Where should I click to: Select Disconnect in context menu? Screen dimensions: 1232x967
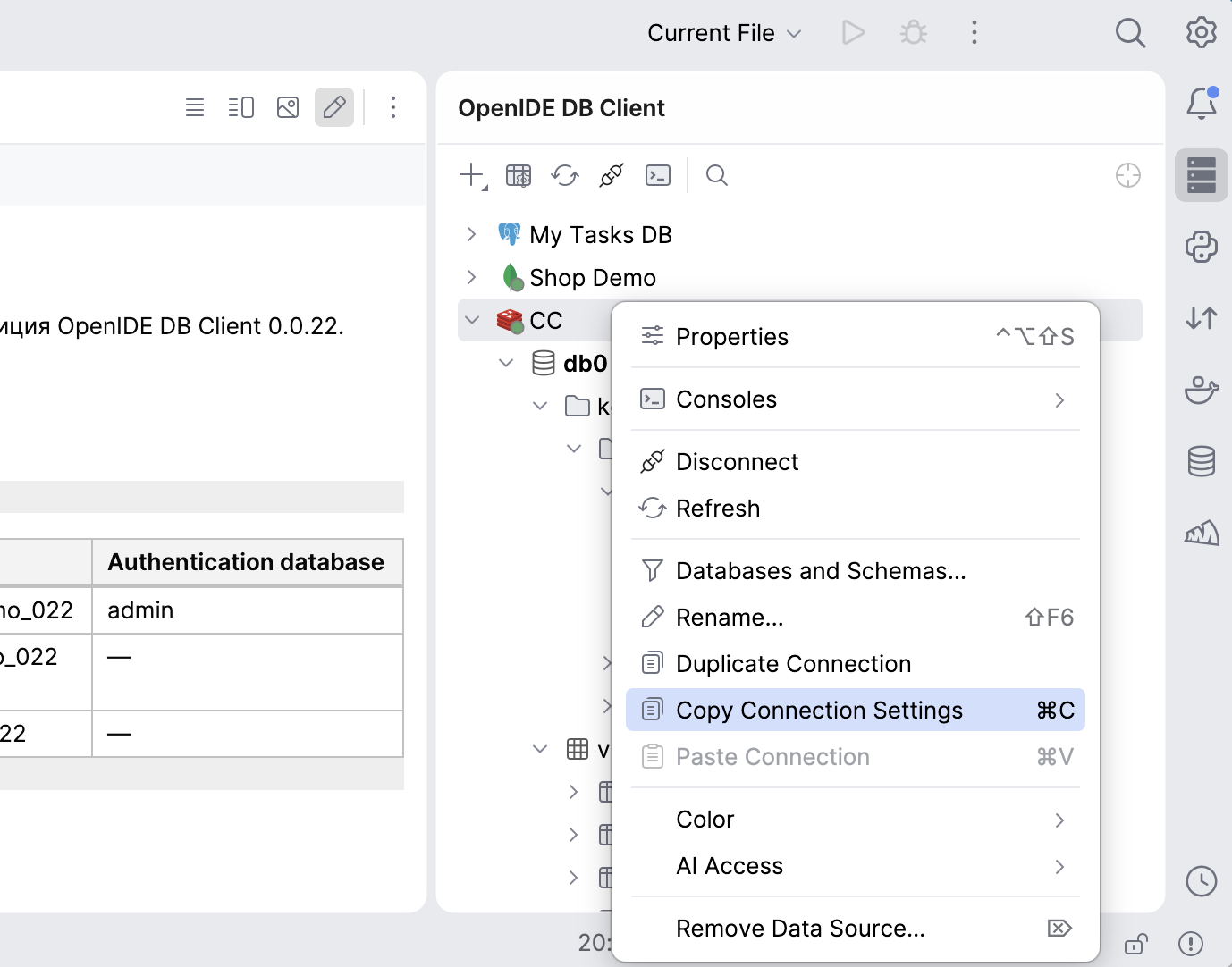[856, 462]
